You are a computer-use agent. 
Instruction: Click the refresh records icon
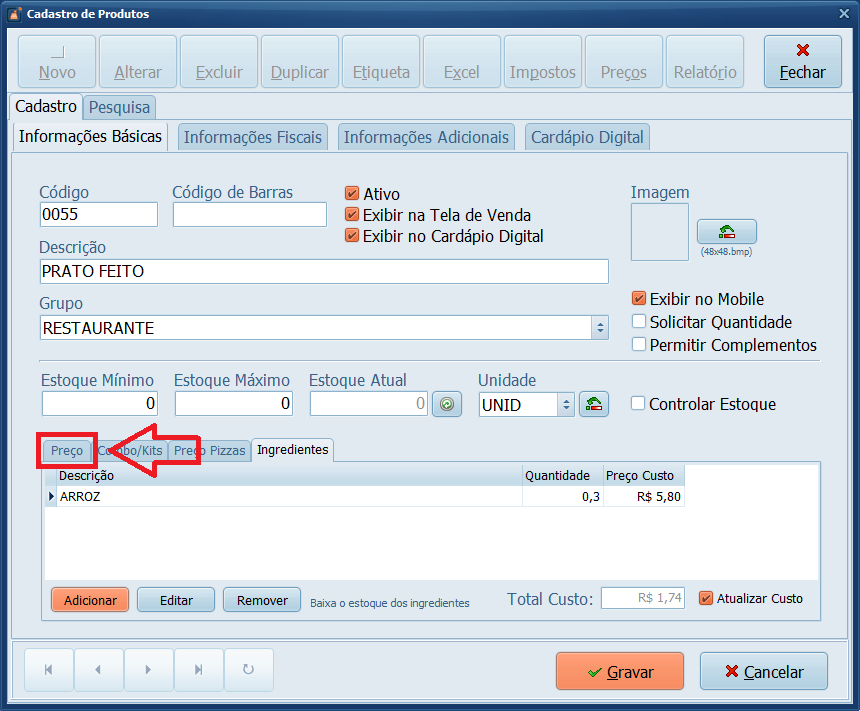click(249, 670)
